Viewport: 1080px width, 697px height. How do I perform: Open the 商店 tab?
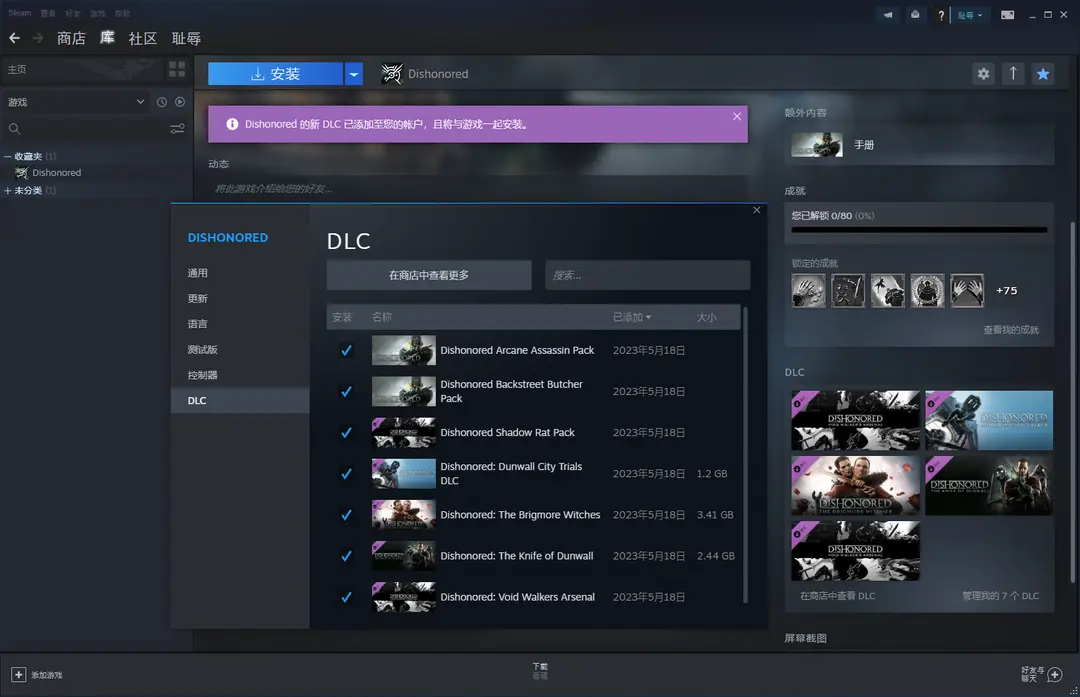point(71,39)
